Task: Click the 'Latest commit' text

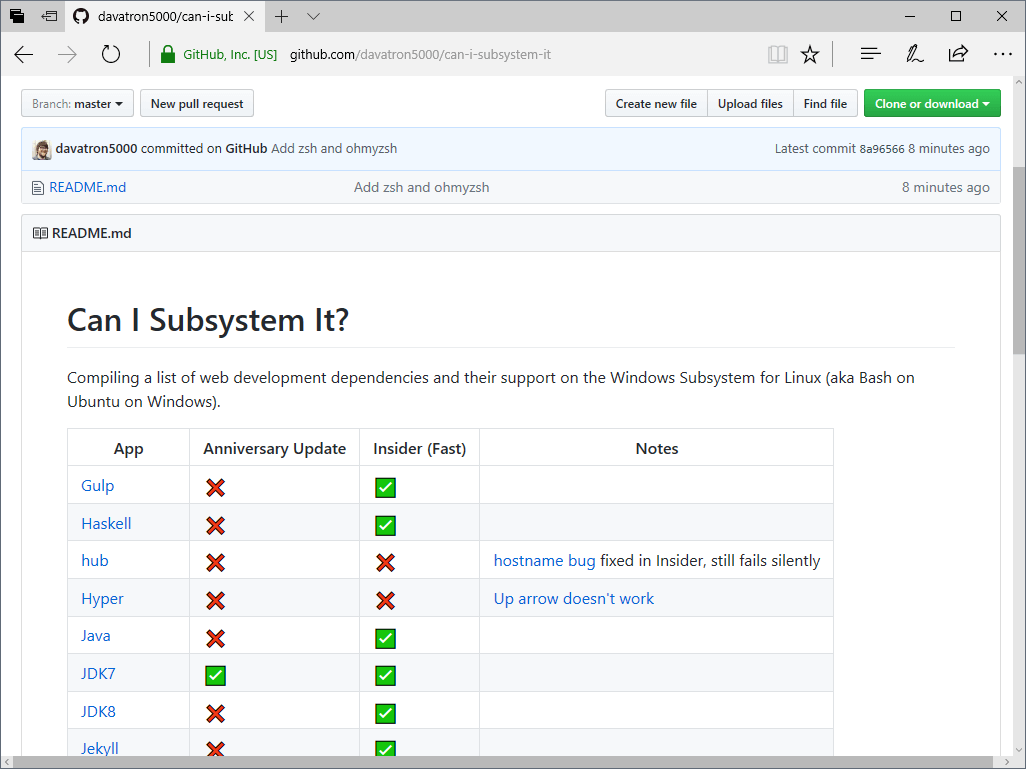Action: (x=815, y=149)
